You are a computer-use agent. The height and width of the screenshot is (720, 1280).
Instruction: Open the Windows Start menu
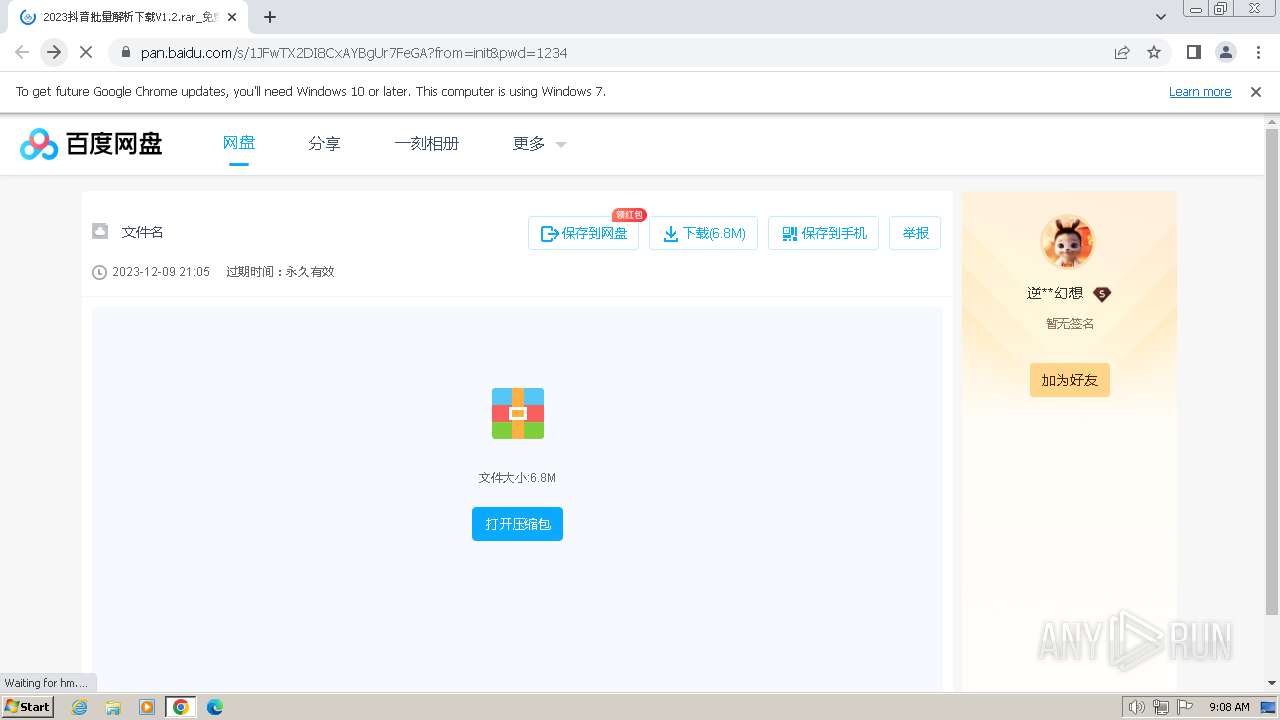28,707
